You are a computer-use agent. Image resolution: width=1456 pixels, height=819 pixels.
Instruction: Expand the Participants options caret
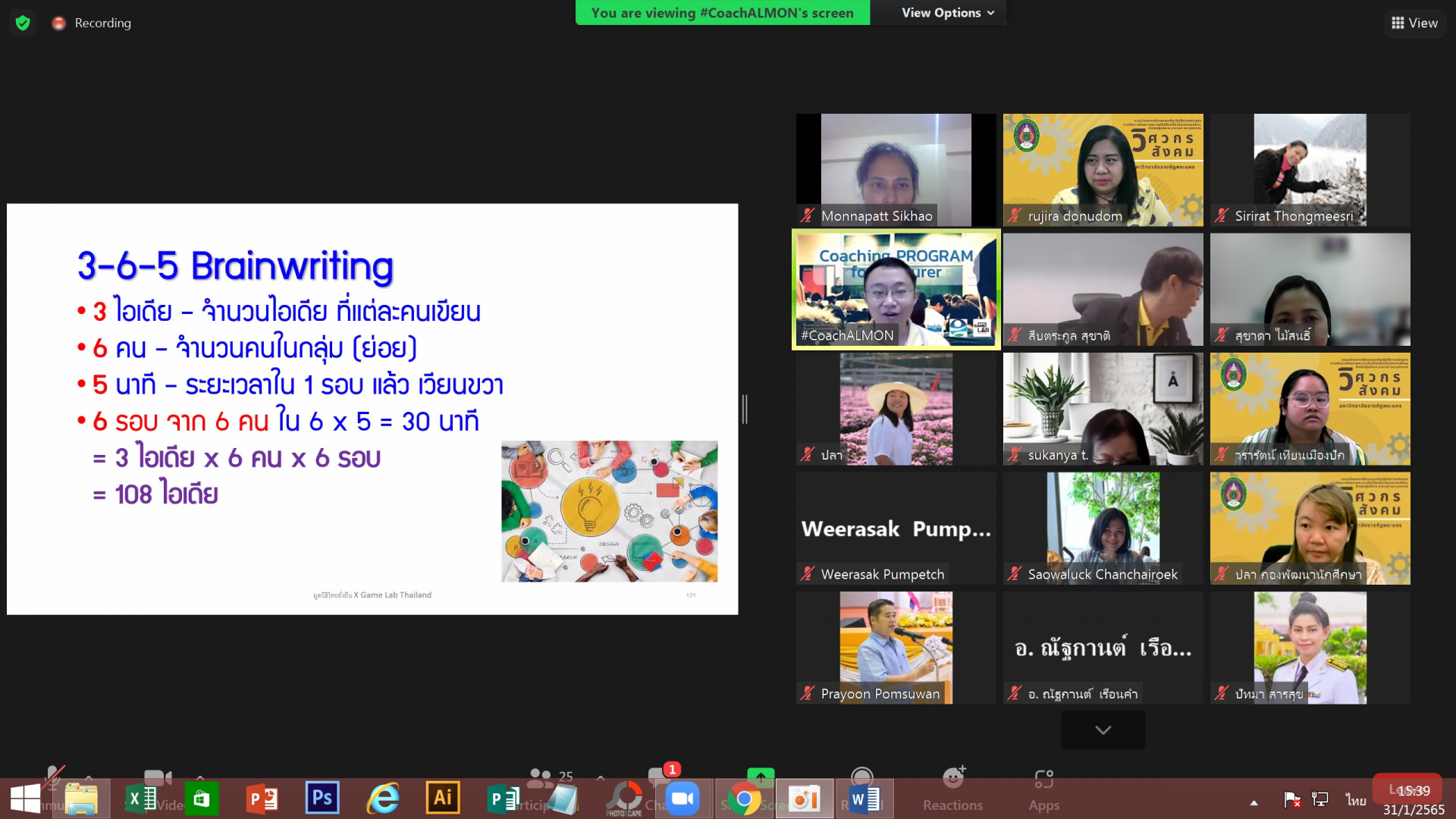point(601,777)
